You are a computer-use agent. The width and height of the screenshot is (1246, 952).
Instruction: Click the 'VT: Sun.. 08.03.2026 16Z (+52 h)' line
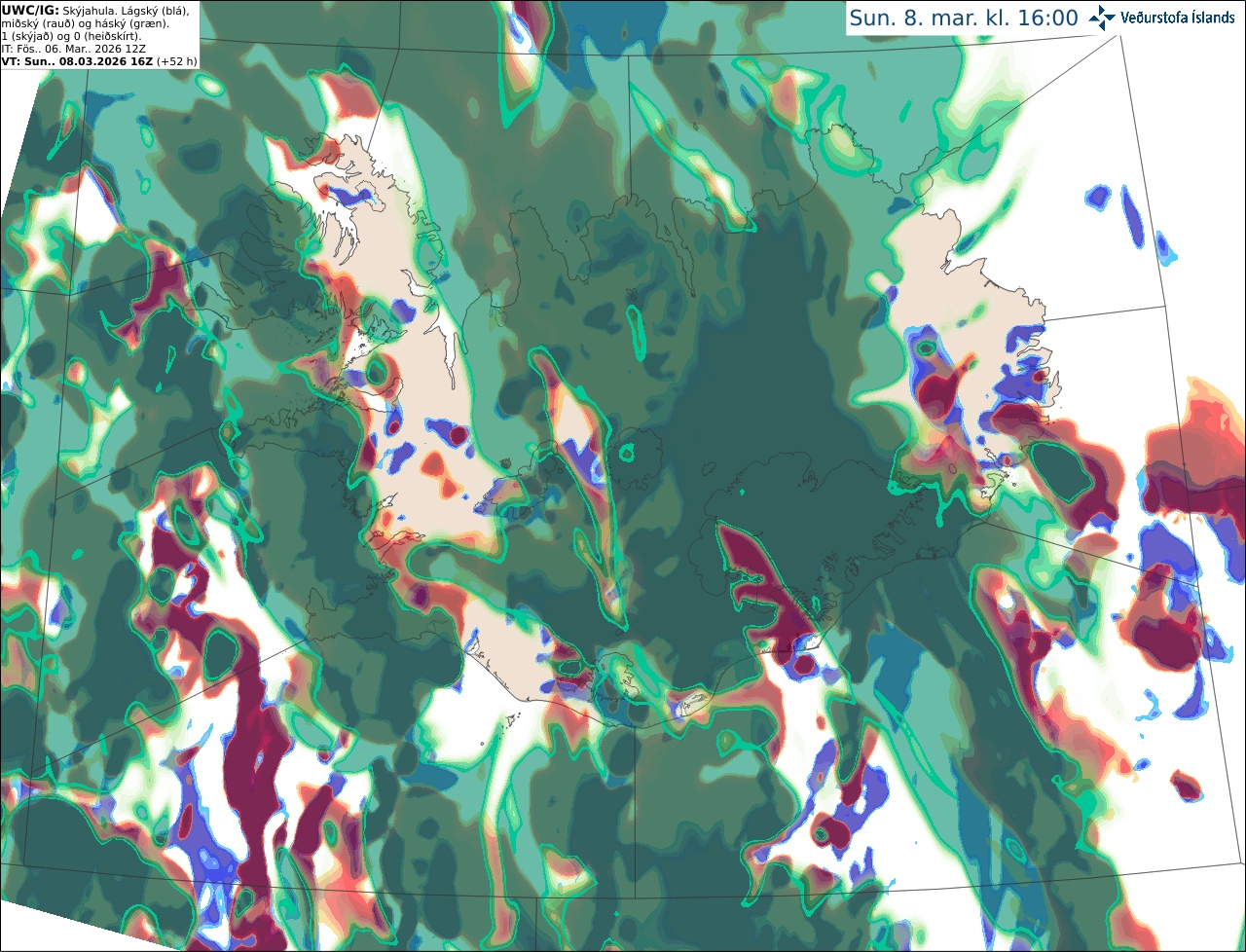click(99, 60)
